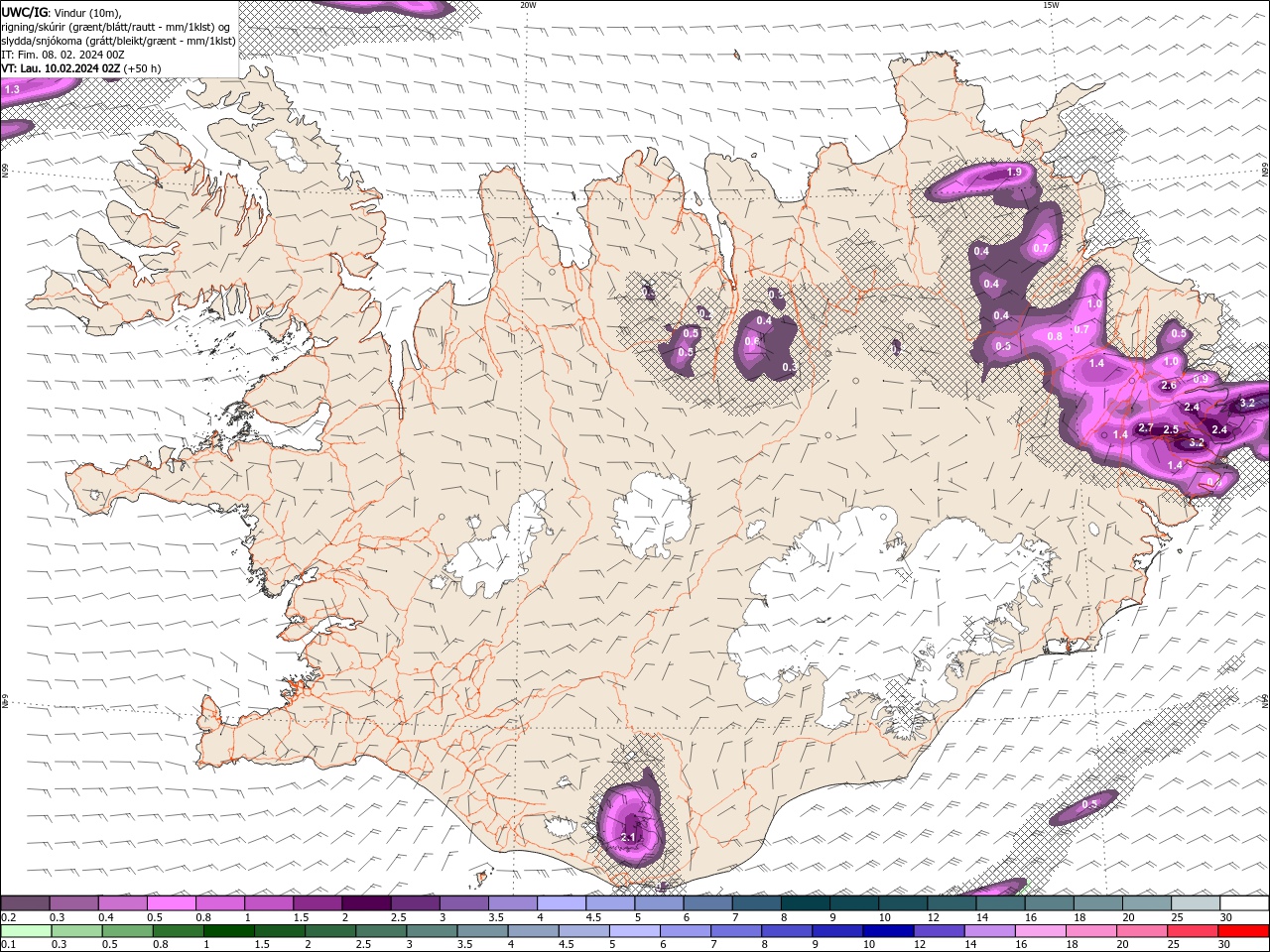Click the '0.1' label under the lower legend
Viewport: 1270px width, 952px height.
[8, 945]
